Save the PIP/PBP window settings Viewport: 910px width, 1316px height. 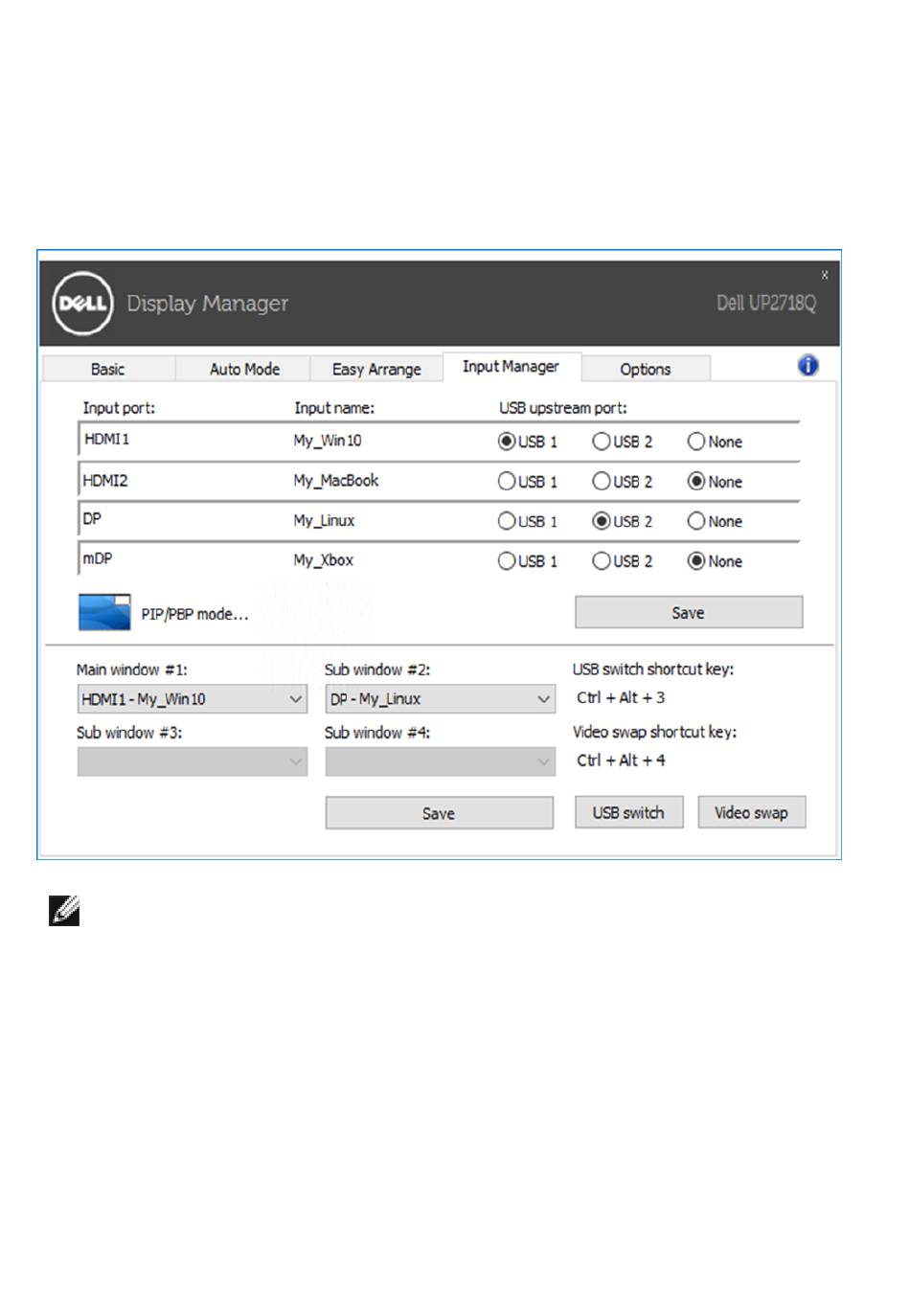pyautogui.click(x=439, y=813)
